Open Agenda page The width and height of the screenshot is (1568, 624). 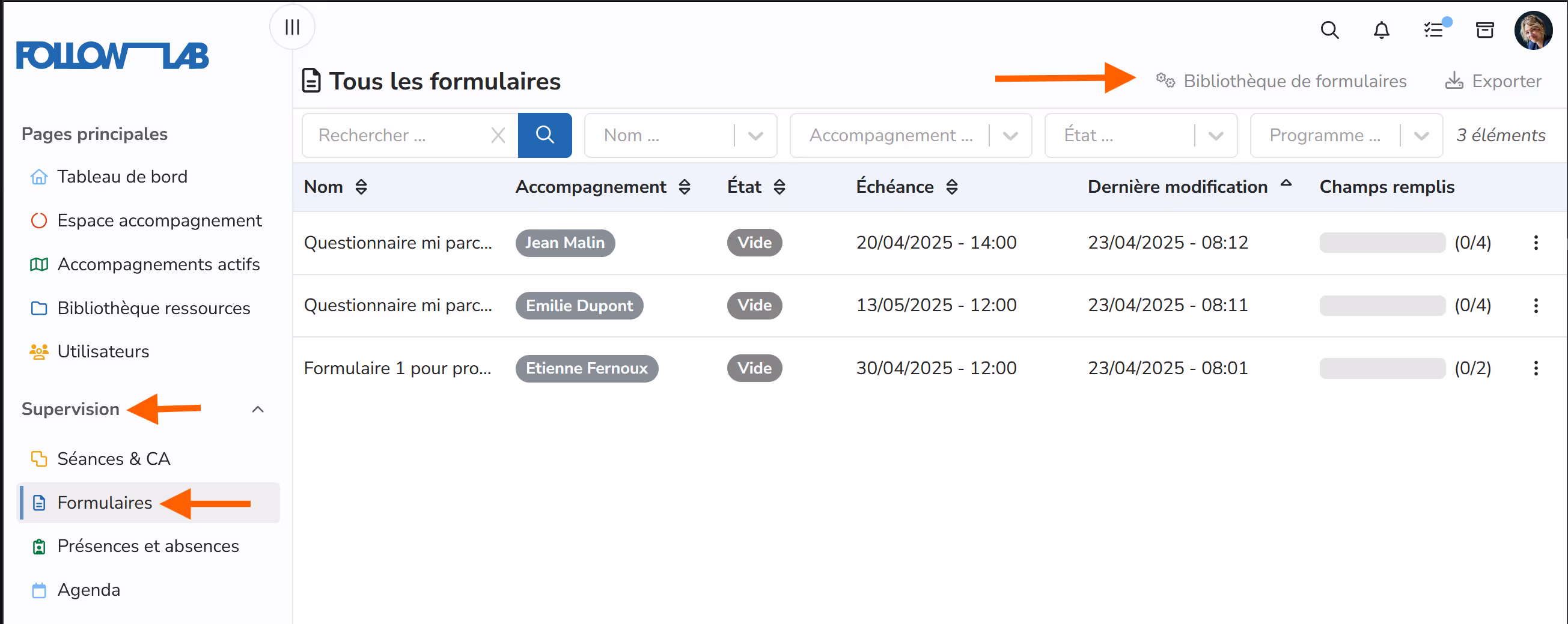(89, 590)
